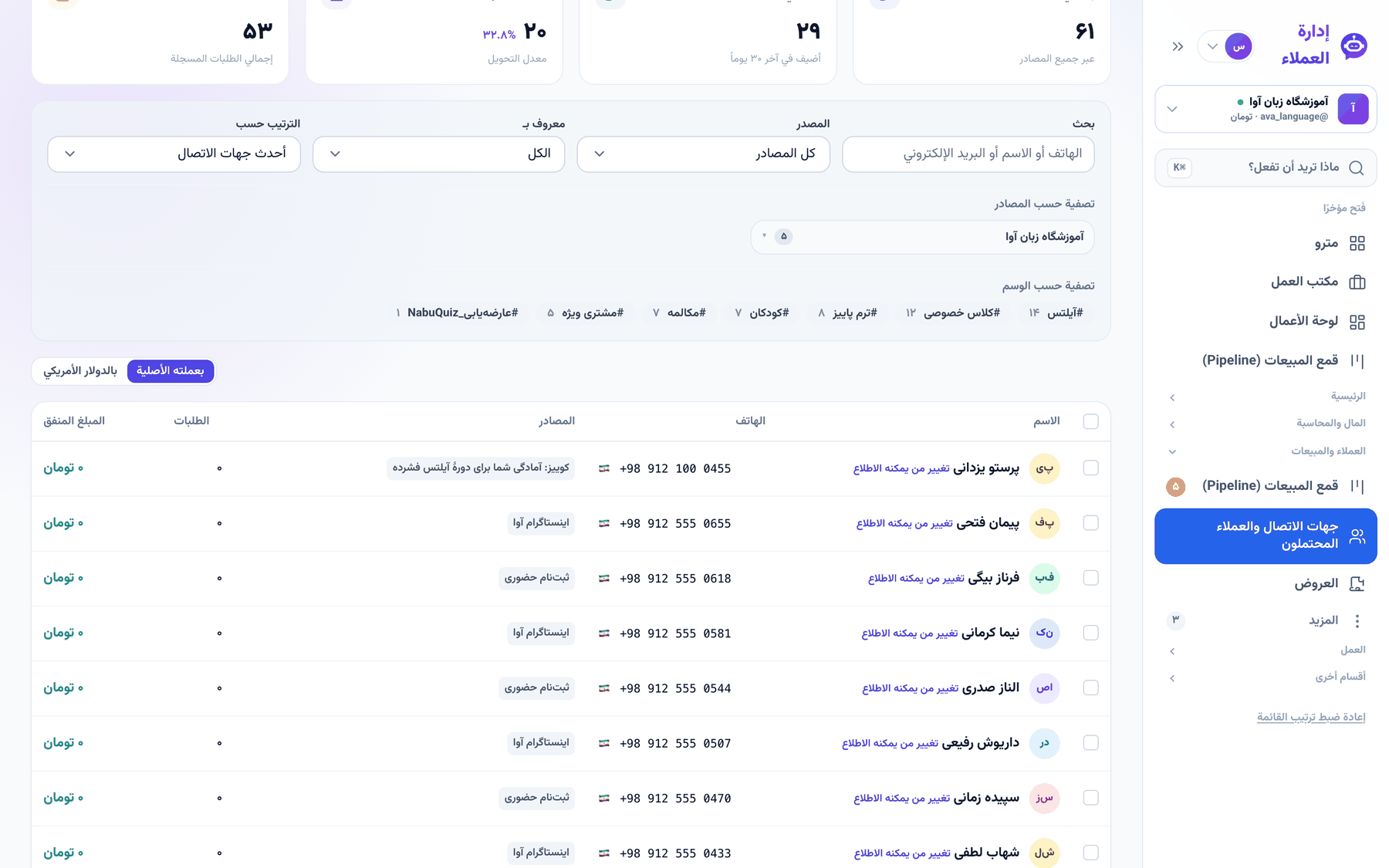This screenshot has width=1389, height=868.
Task: Click the robot logo icon in the sidebar header
Action: coord(1354,46)
